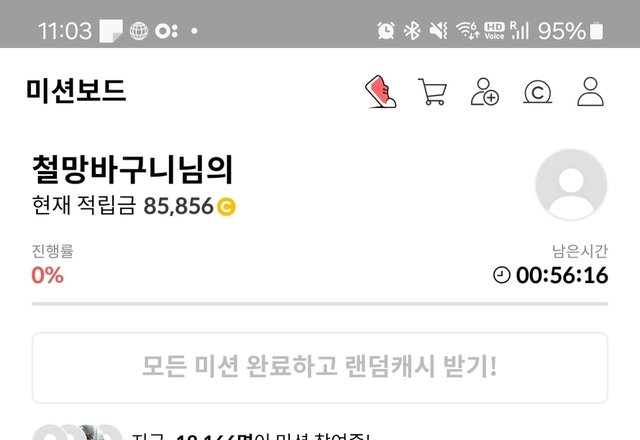The image size is (640, 440).
Task: Tap the gold coin beside 85,856
Action: pos(226,206)
